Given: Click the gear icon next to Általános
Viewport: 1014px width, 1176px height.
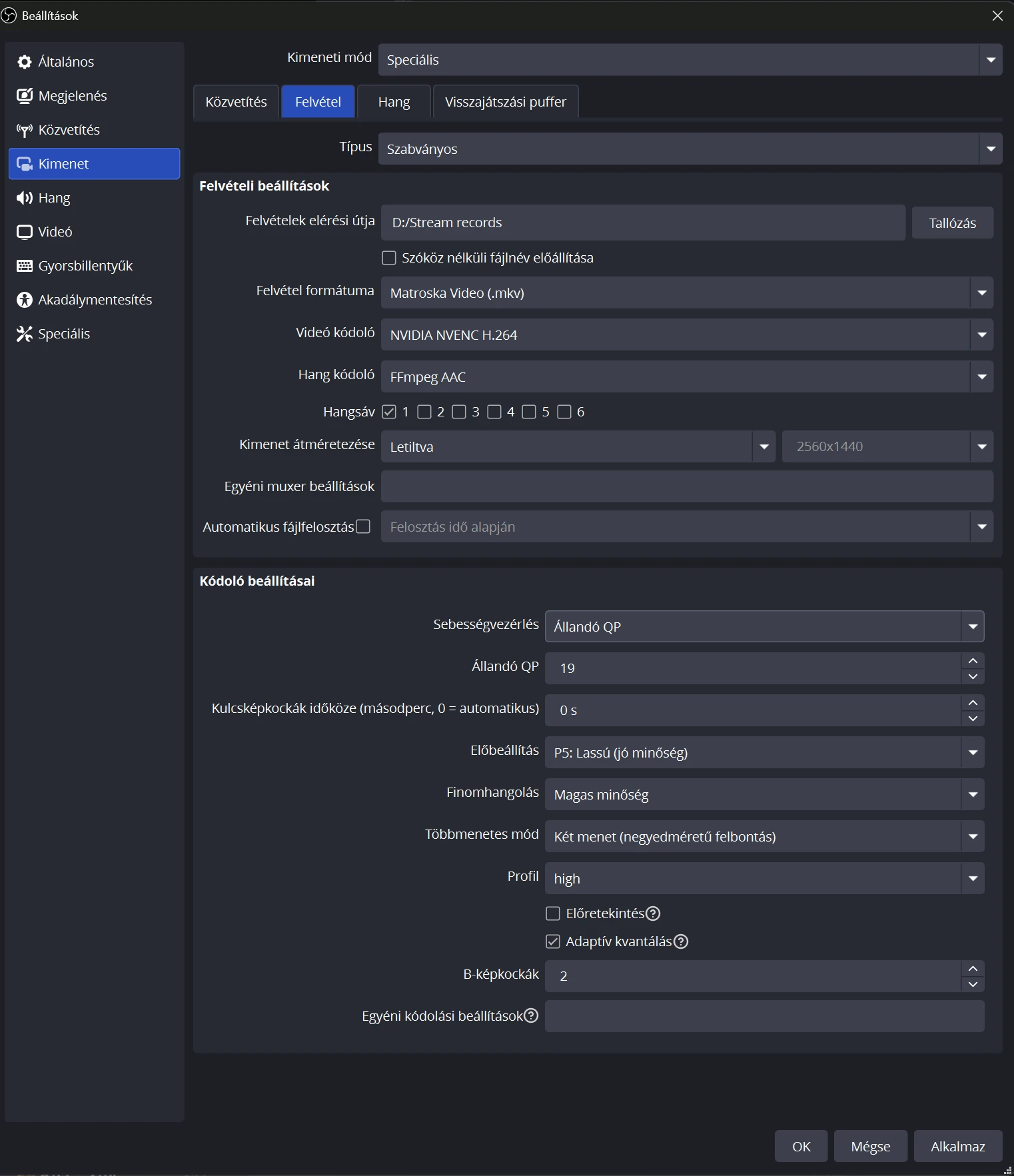Looking at the screenshot, I should pyautogui.click(x=25, y=62).
